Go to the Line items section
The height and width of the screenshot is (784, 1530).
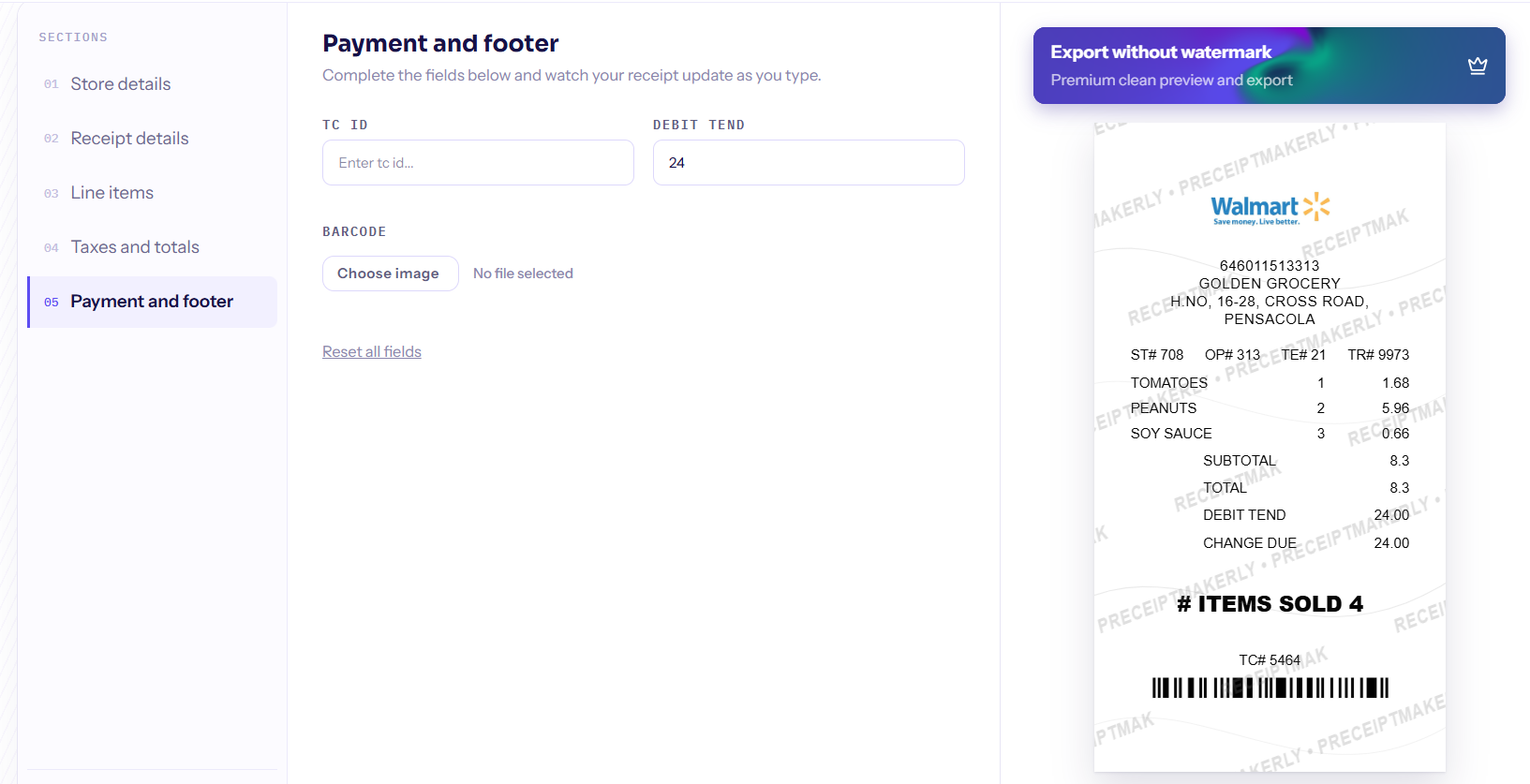tap(152, 193)
